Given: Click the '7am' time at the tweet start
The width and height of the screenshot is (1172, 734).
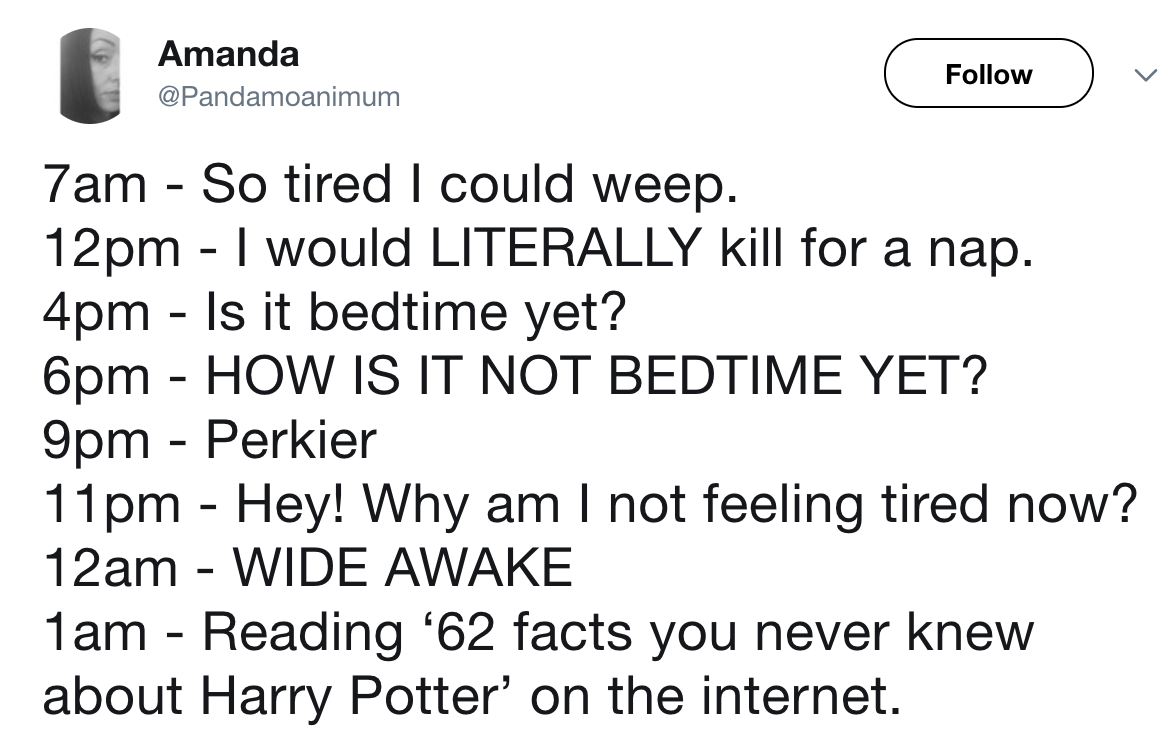Looking at the screenshot, I should tap(96, 185).
